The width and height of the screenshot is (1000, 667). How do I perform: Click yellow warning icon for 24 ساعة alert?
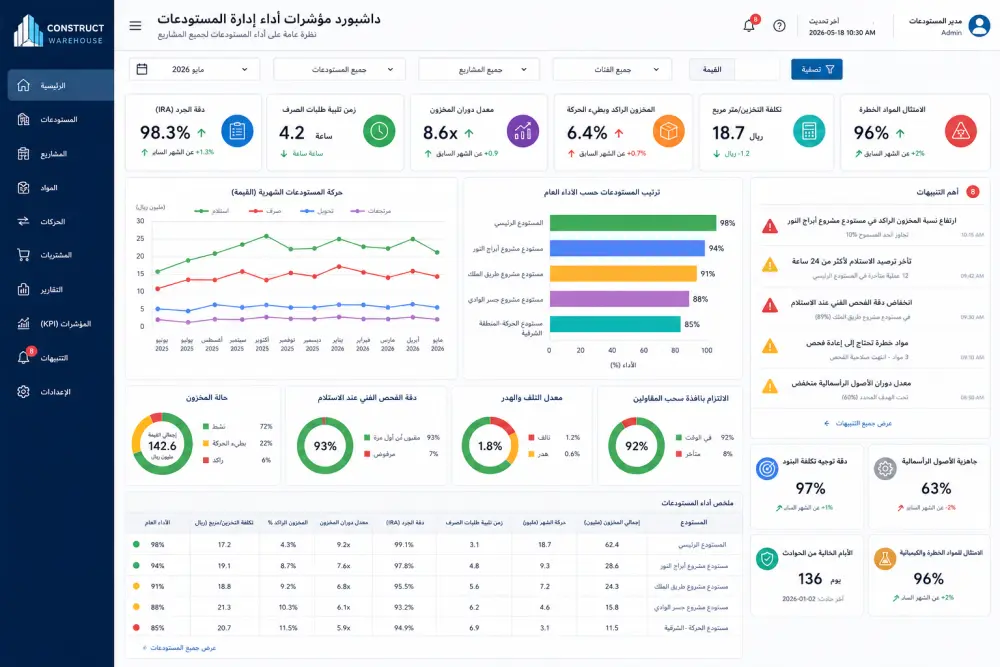770,265
